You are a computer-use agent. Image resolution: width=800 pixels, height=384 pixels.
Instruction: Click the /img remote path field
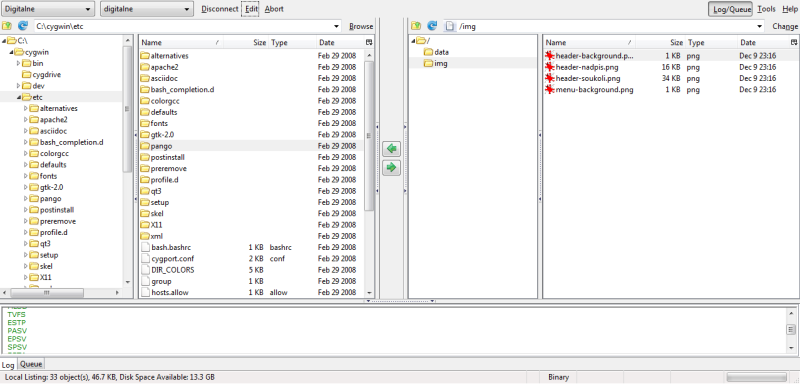605,27
